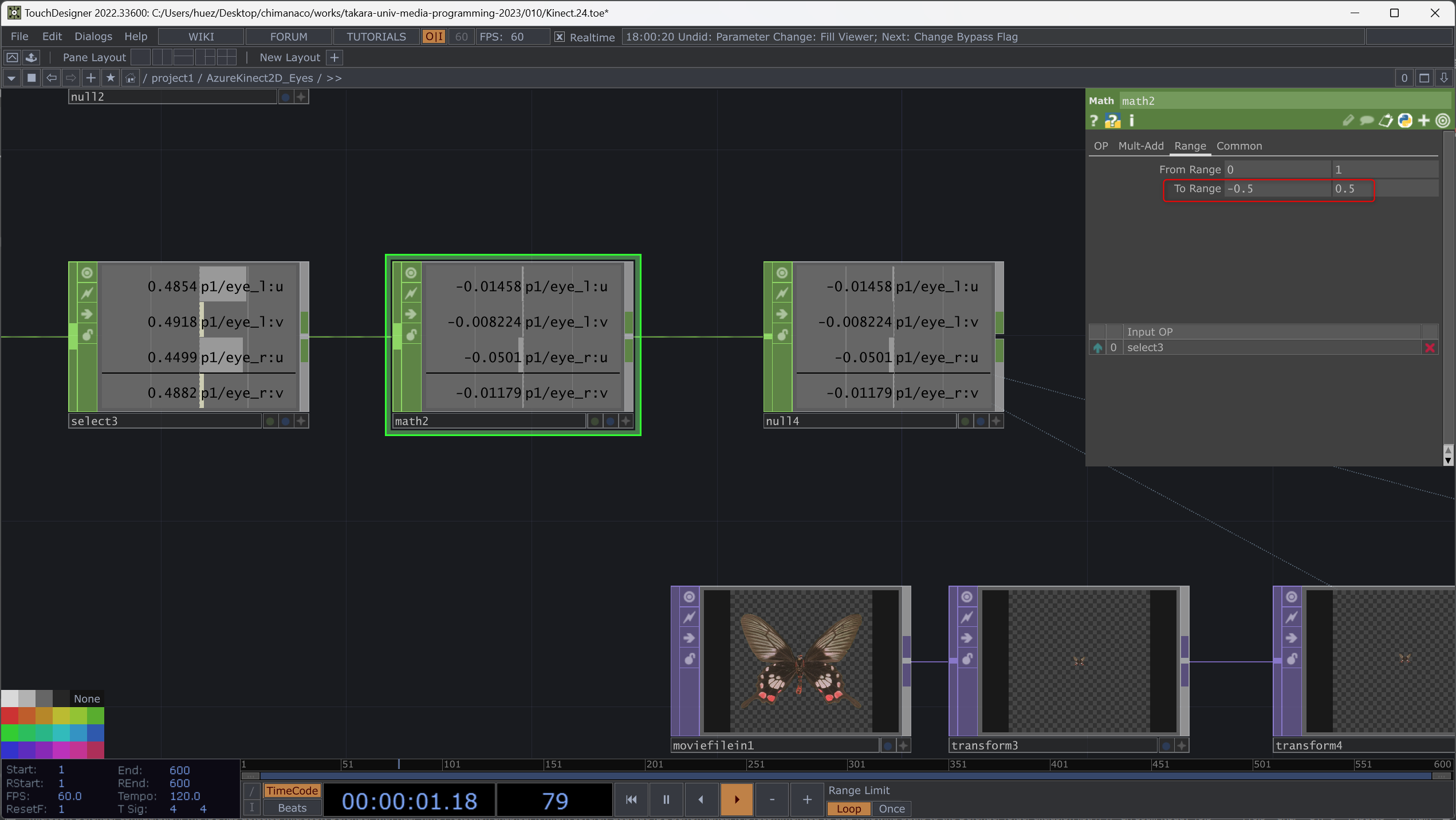The image size is (1456, 820).
Task: Click the bookmark star icon in path bar
Action: pos(111,78)
